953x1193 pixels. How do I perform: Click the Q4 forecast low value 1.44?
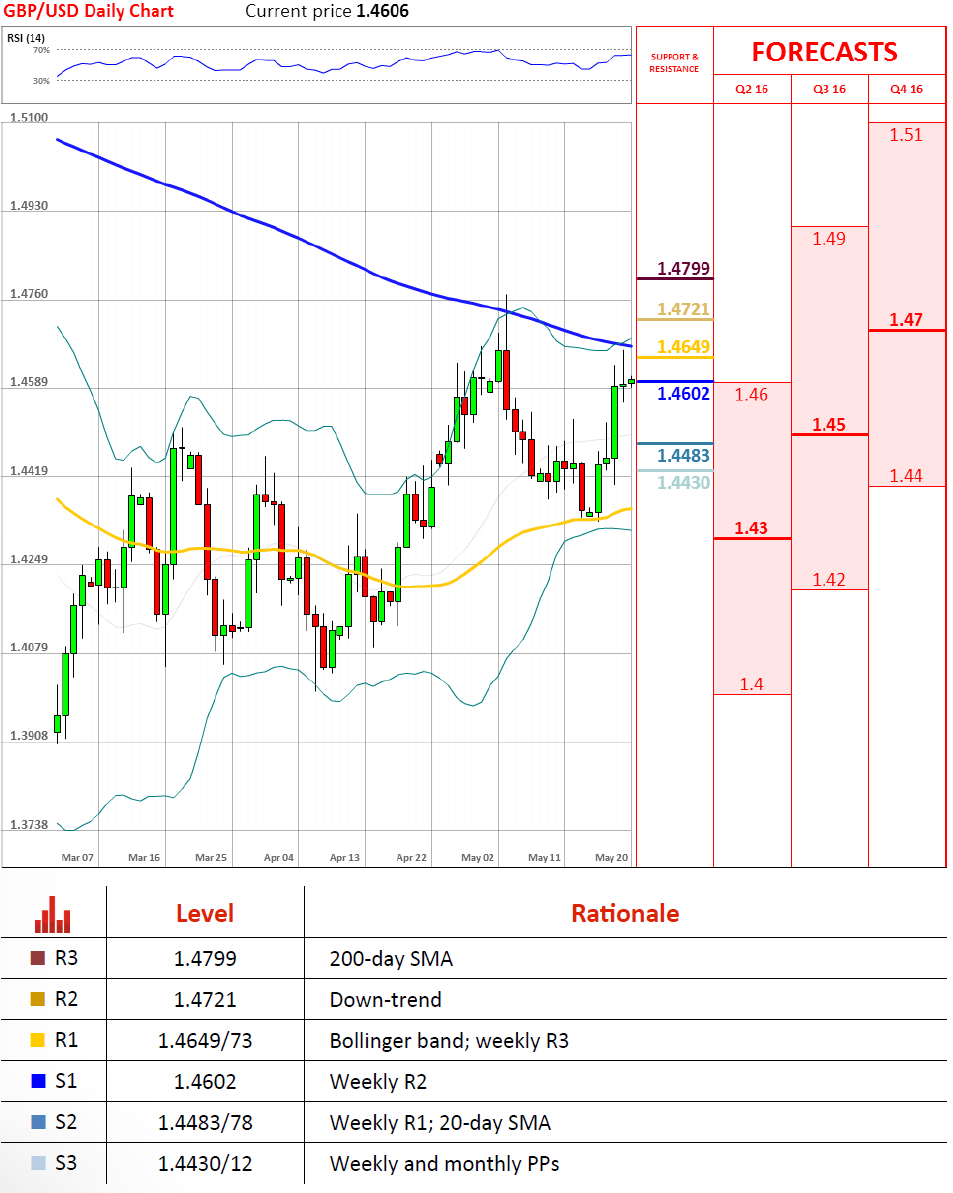[x=906, y=476]
